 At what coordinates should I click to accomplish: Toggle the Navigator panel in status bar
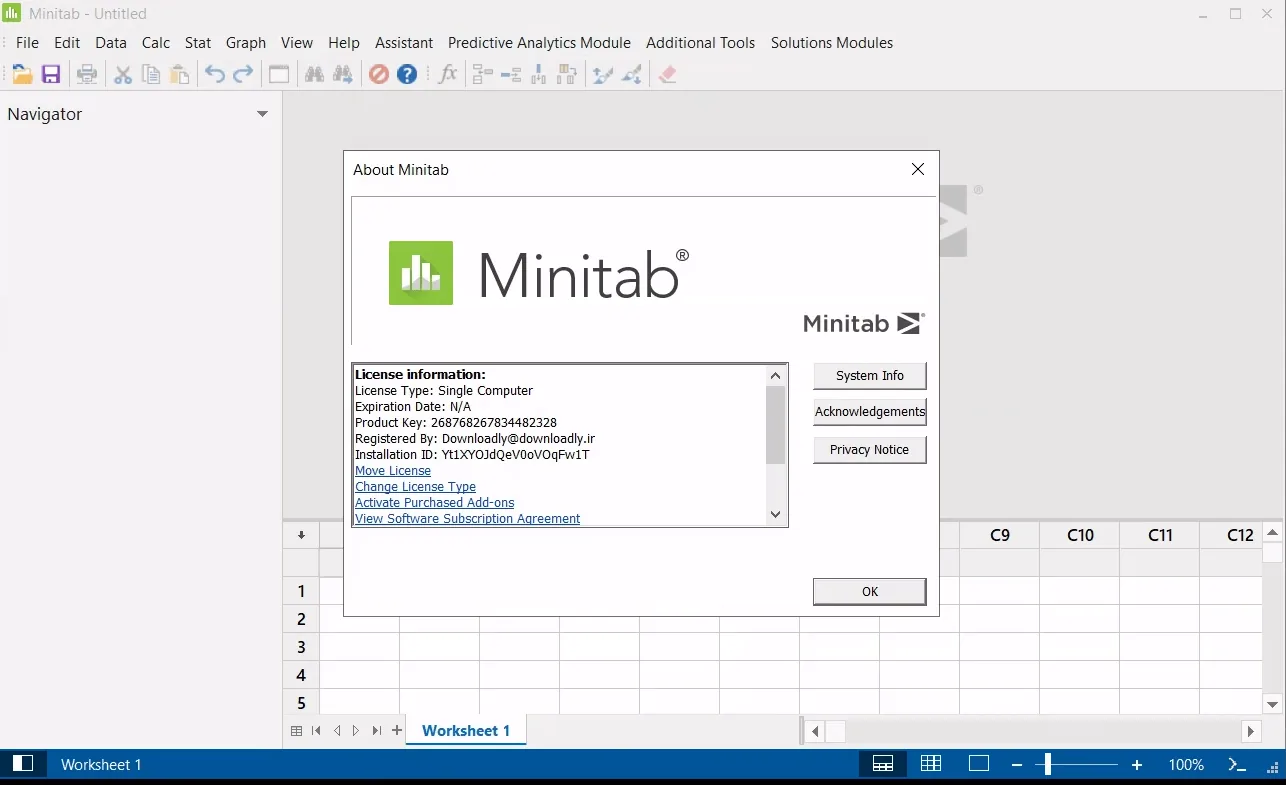coord(23,764)
